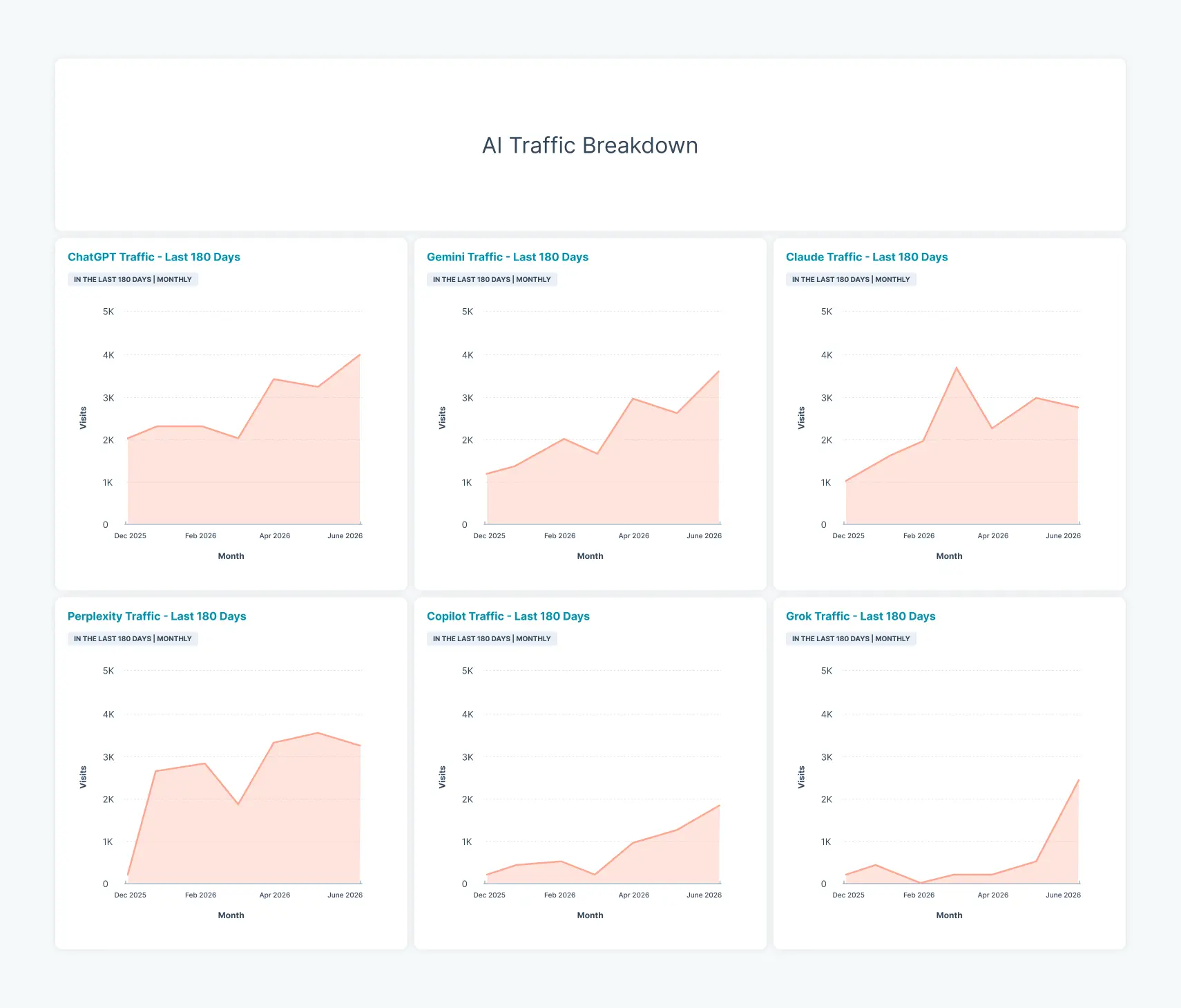Image resolution: width=1181 pixels, height=1008 pixels.
Task: Open the Perplexity Traffic - Last 180 Days report
Action: (x=157, y=616)
